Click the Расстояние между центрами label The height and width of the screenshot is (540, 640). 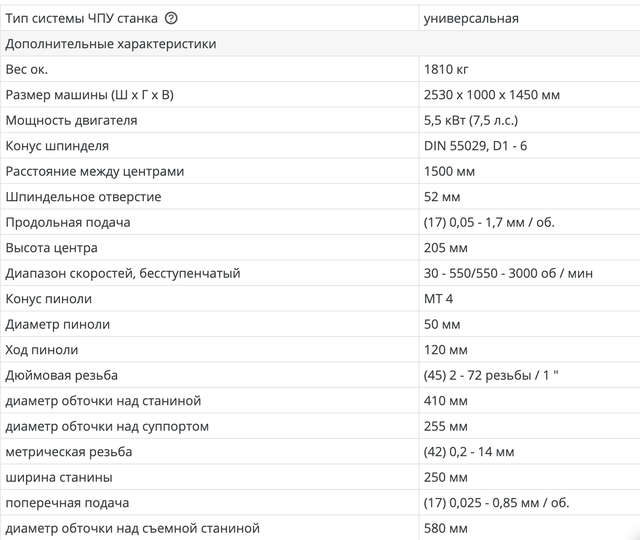pyautogui.click(x=95, y=171)
